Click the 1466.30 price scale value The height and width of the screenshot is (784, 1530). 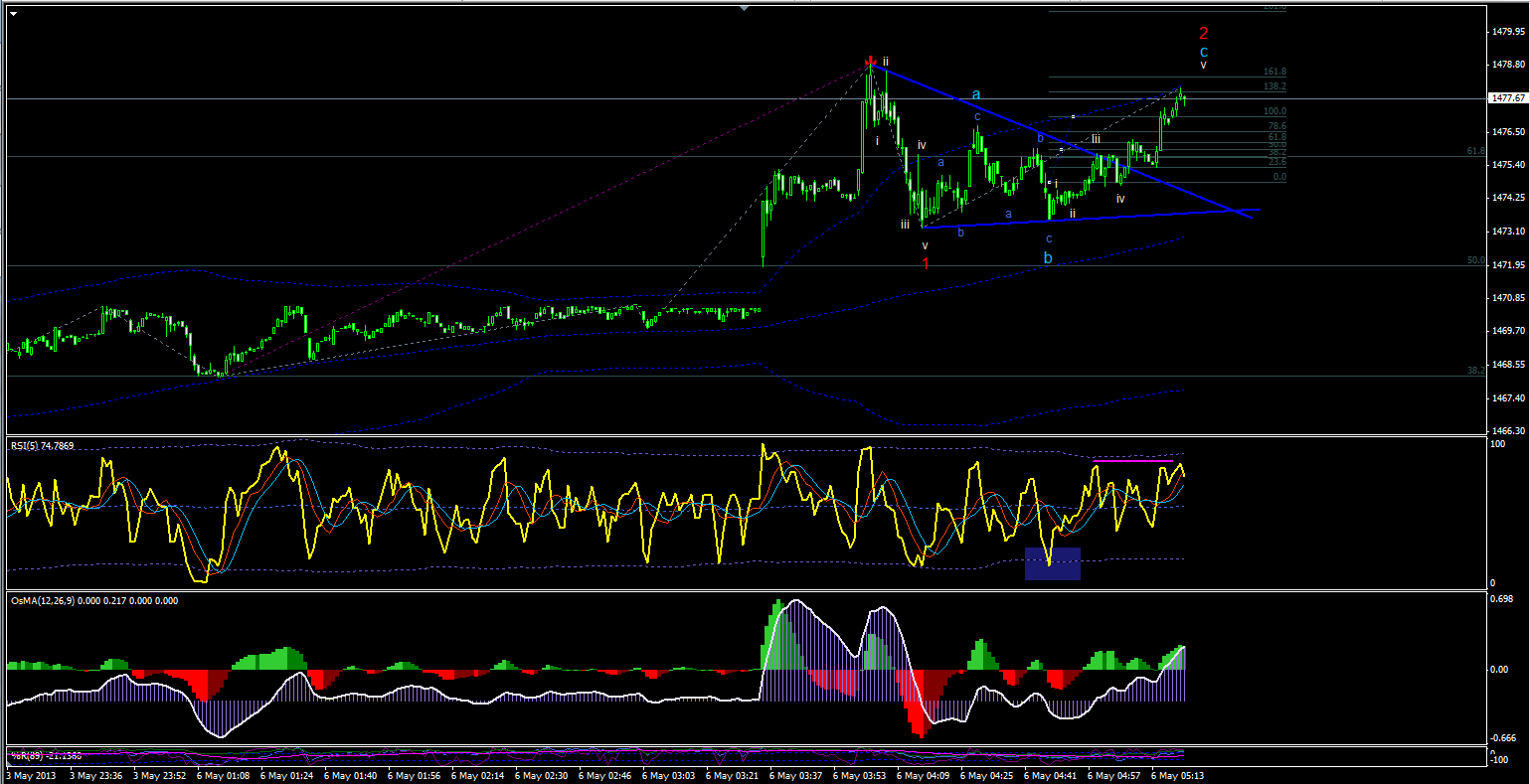pos(1507,431)
